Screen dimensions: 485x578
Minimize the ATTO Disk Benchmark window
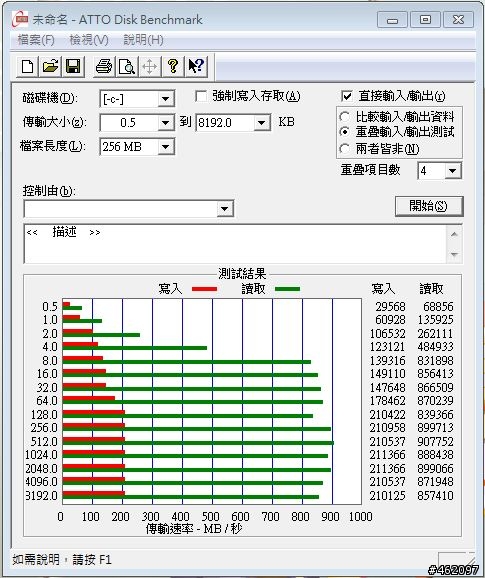[x=392, y=20]
